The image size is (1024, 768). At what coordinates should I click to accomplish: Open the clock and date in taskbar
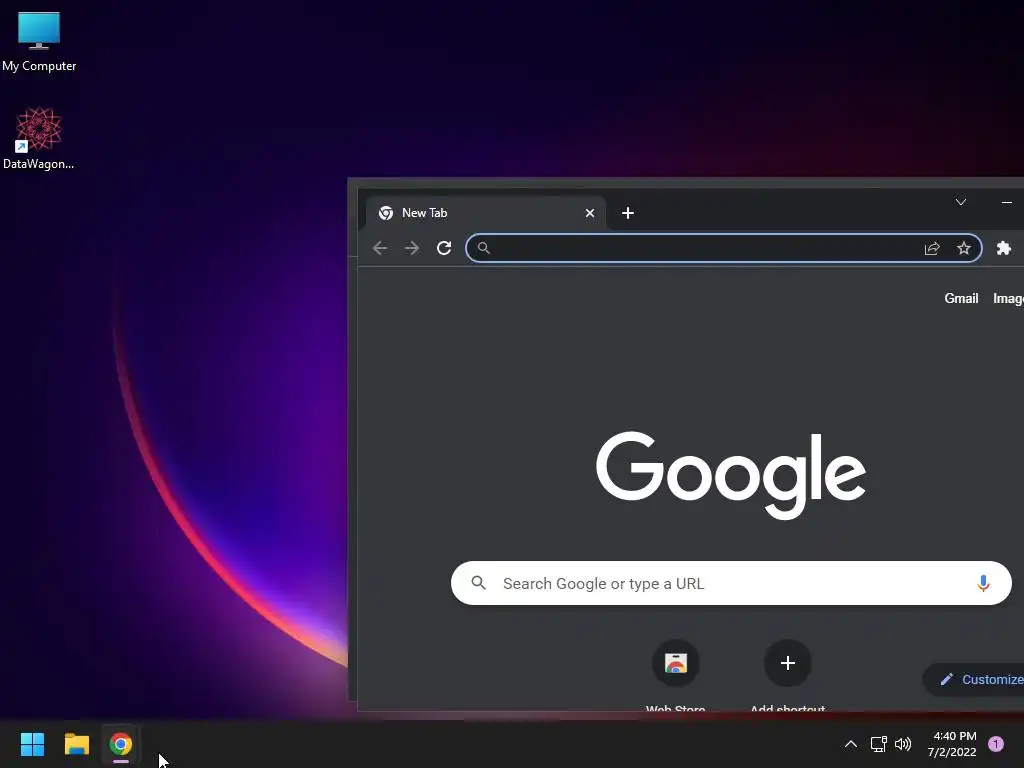pos(952,744)
